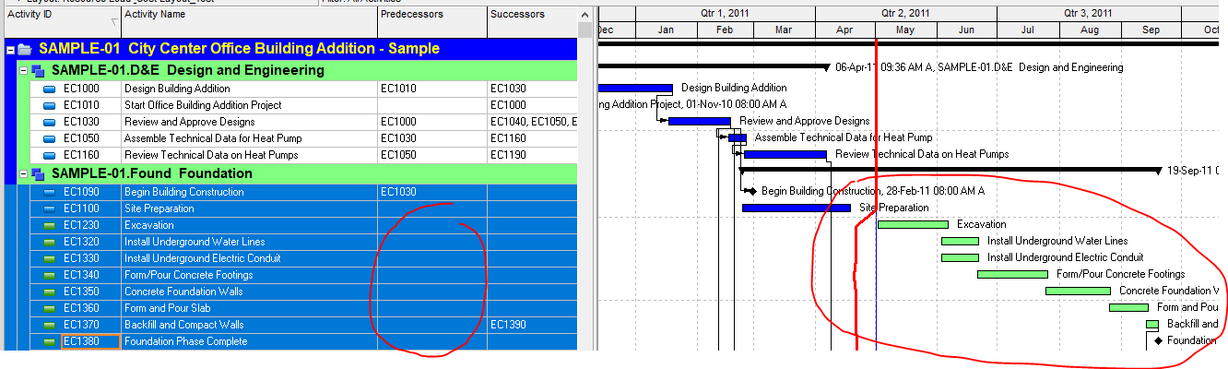Select the EC1330 green activity icon
1228x369 pixels.
tap(50, 258)
